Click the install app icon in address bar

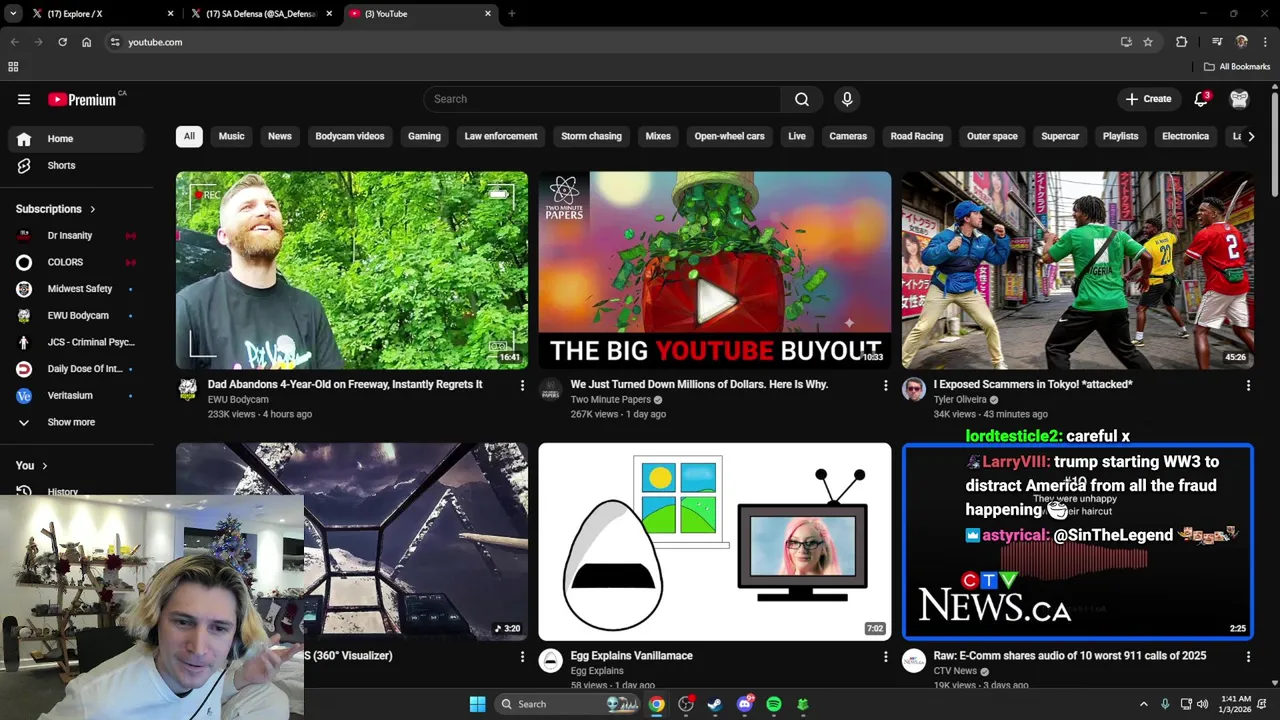pyautogui.click(x=1126, y=42)
